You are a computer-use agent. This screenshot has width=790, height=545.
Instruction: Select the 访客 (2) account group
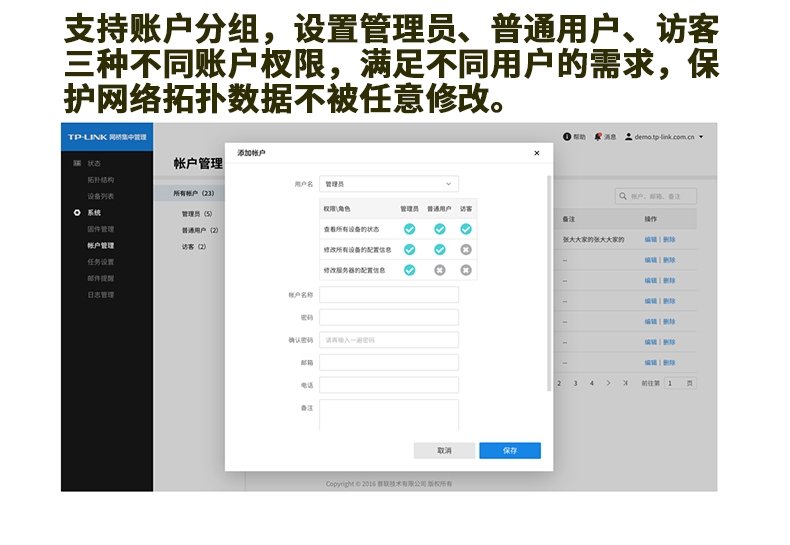pos(194,247)
